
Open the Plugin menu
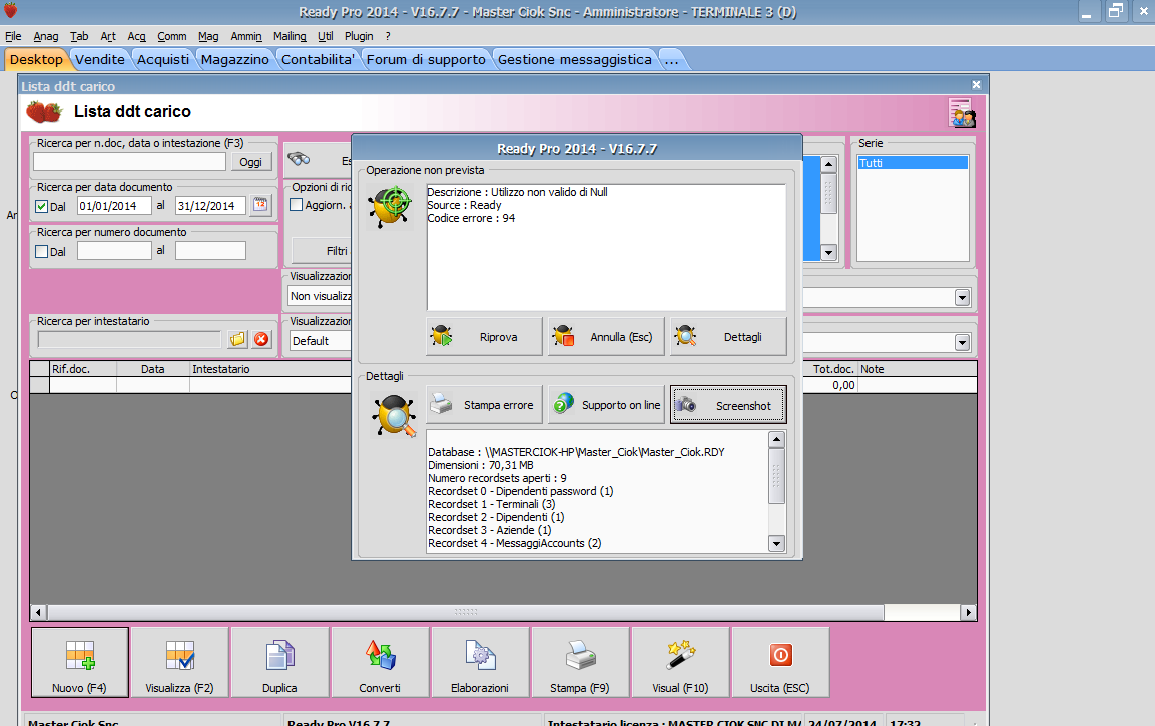[359, 36]
